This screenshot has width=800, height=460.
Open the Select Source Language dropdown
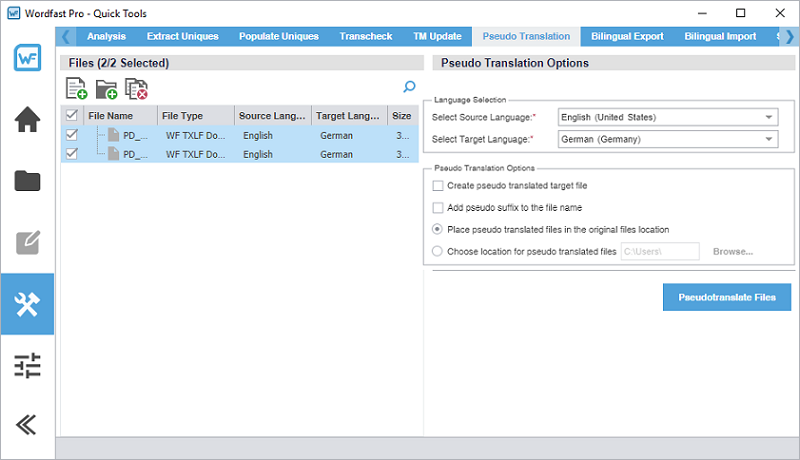[667, 117]
